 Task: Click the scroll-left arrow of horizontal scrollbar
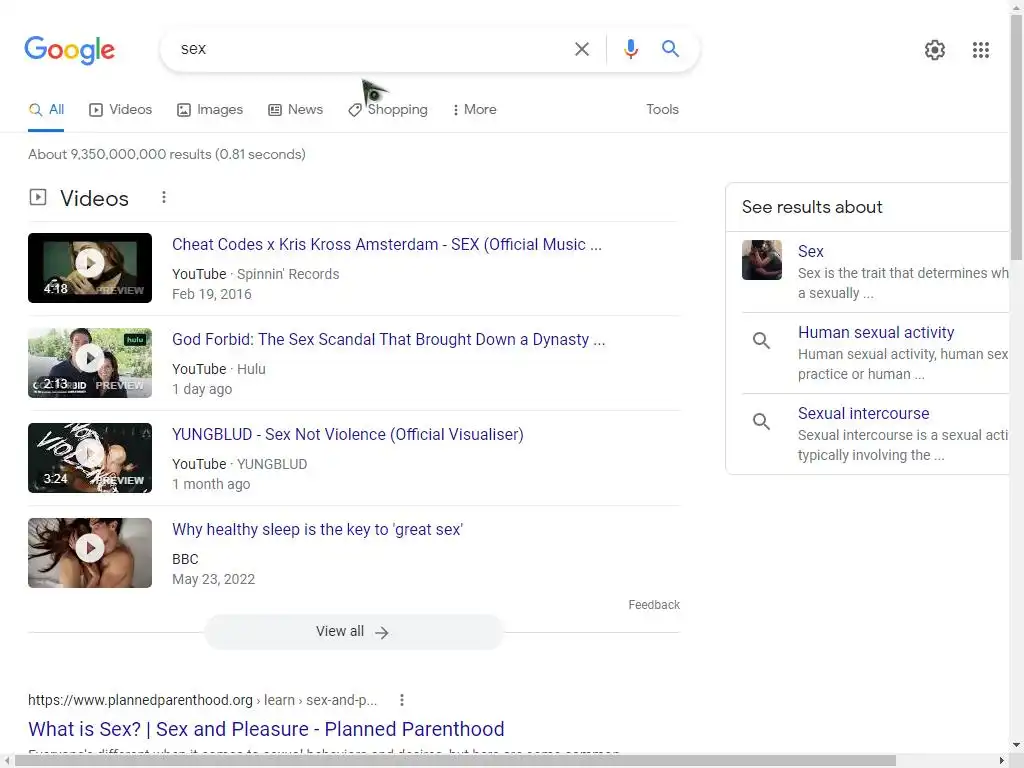6,761
